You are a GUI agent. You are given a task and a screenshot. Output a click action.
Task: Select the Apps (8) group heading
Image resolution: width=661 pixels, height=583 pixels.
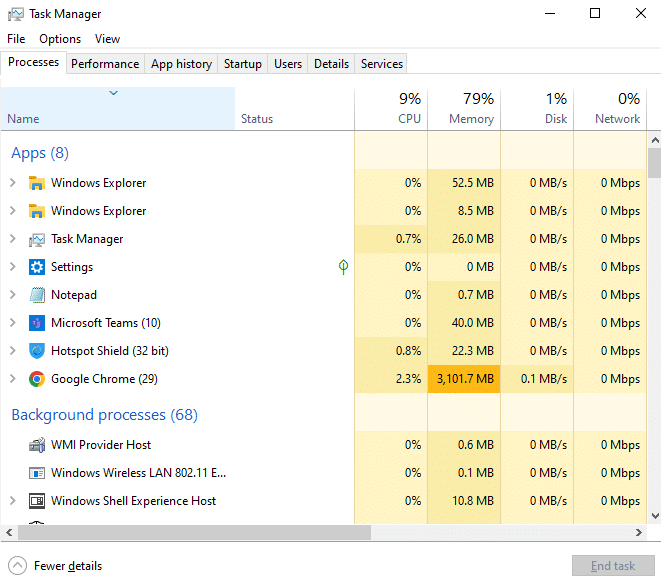coord(40,153)
